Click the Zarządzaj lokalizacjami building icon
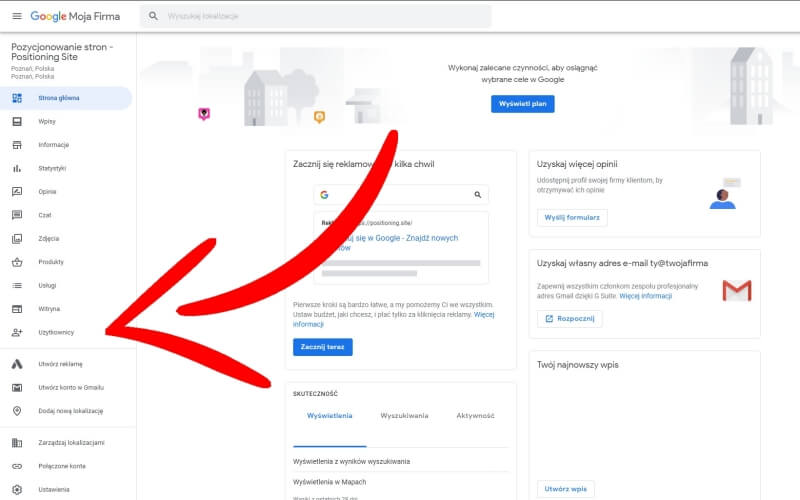 coord(17,443)
